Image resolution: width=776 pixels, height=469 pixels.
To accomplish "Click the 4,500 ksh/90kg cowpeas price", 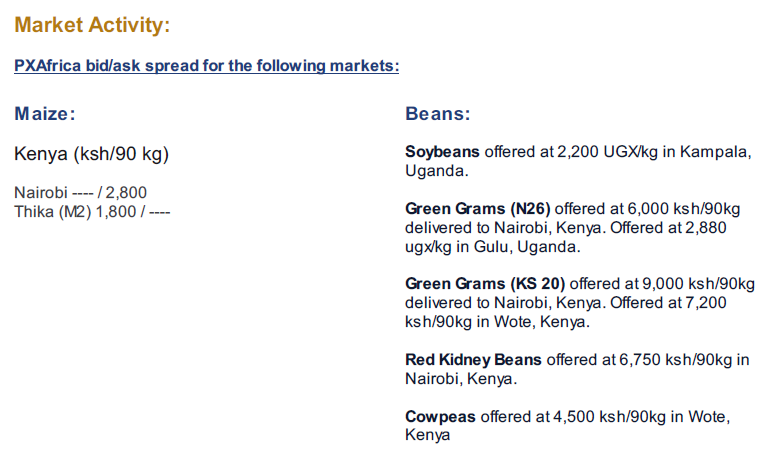I will point(609,417).
